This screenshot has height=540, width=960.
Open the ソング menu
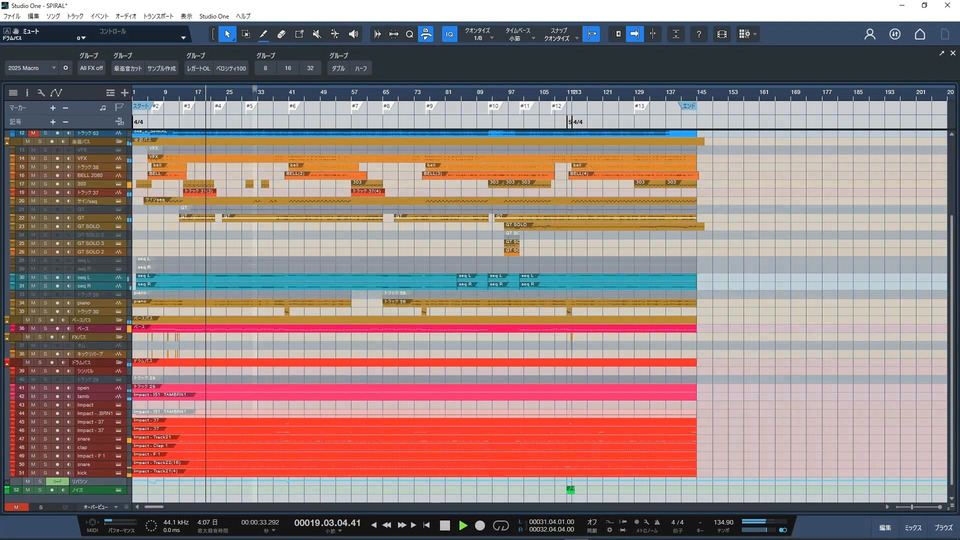click(x=53, y=17)
